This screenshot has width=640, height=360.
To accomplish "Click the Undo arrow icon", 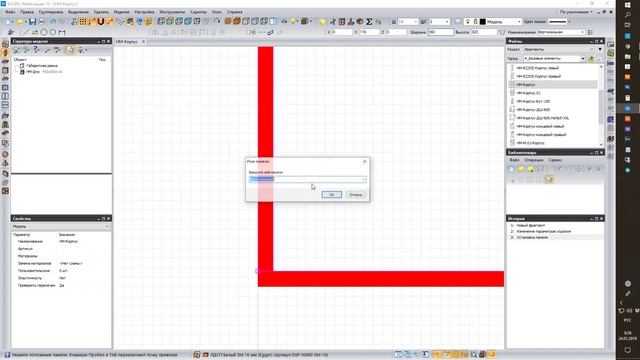I will pyautogui.click(x=52, y=22).
